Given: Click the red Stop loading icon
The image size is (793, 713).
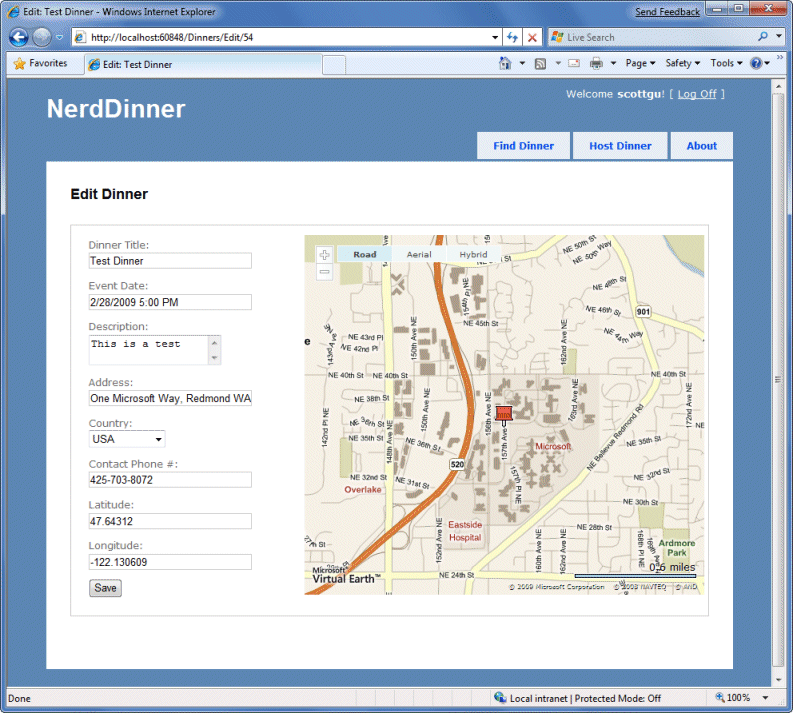Looking at the screenshot, I should coord(532,37).
